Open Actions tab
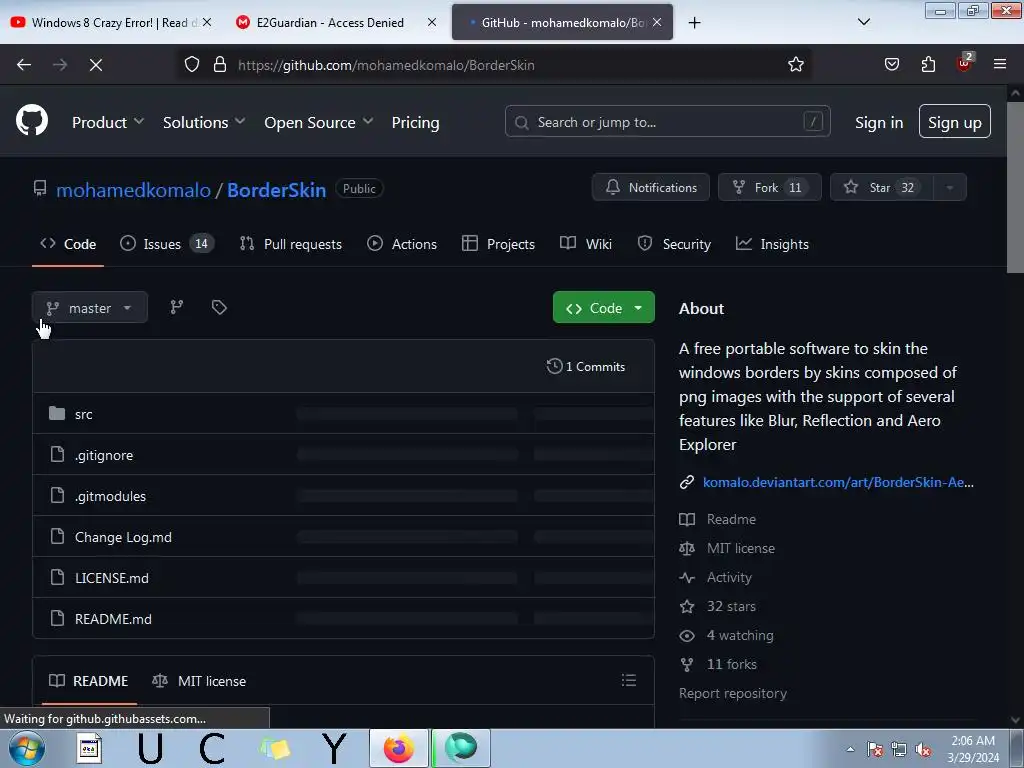This screenshot has width=1024, height=768. point(402,244)
